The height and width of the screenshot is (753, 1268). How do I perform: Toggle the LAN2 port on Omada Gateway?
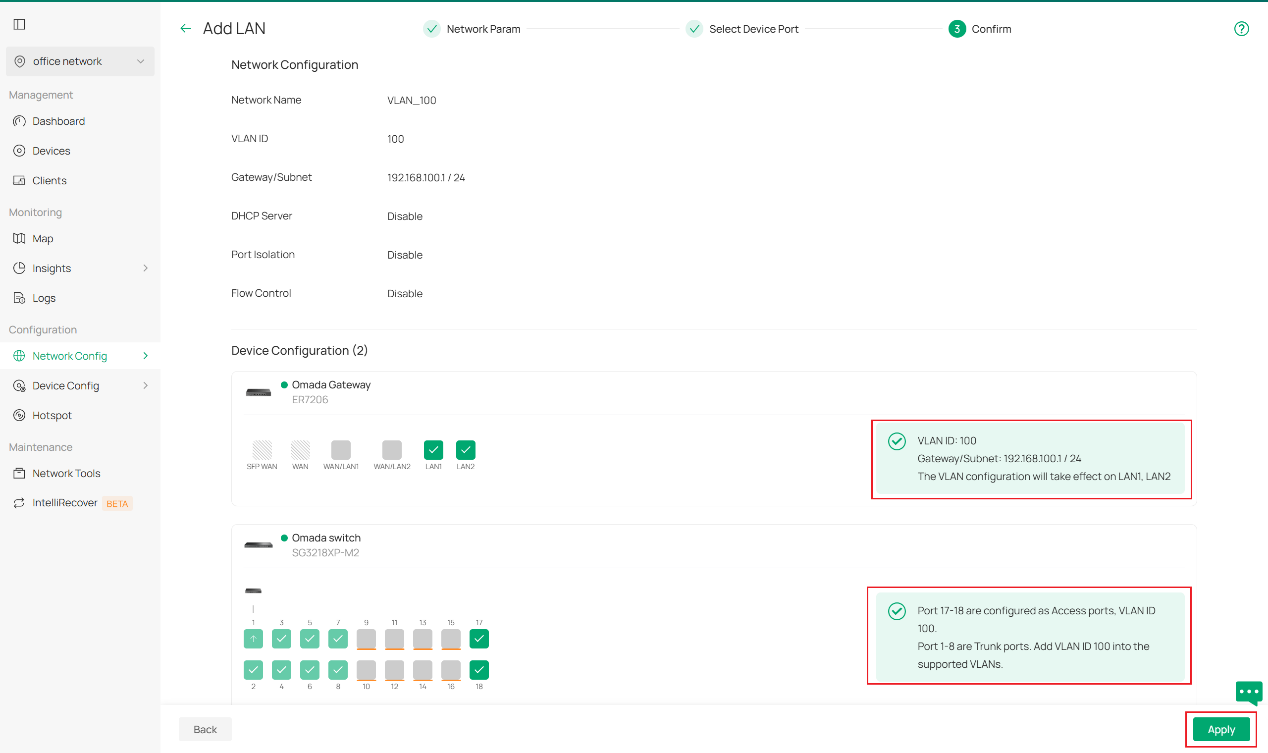[x=465, y=450]
